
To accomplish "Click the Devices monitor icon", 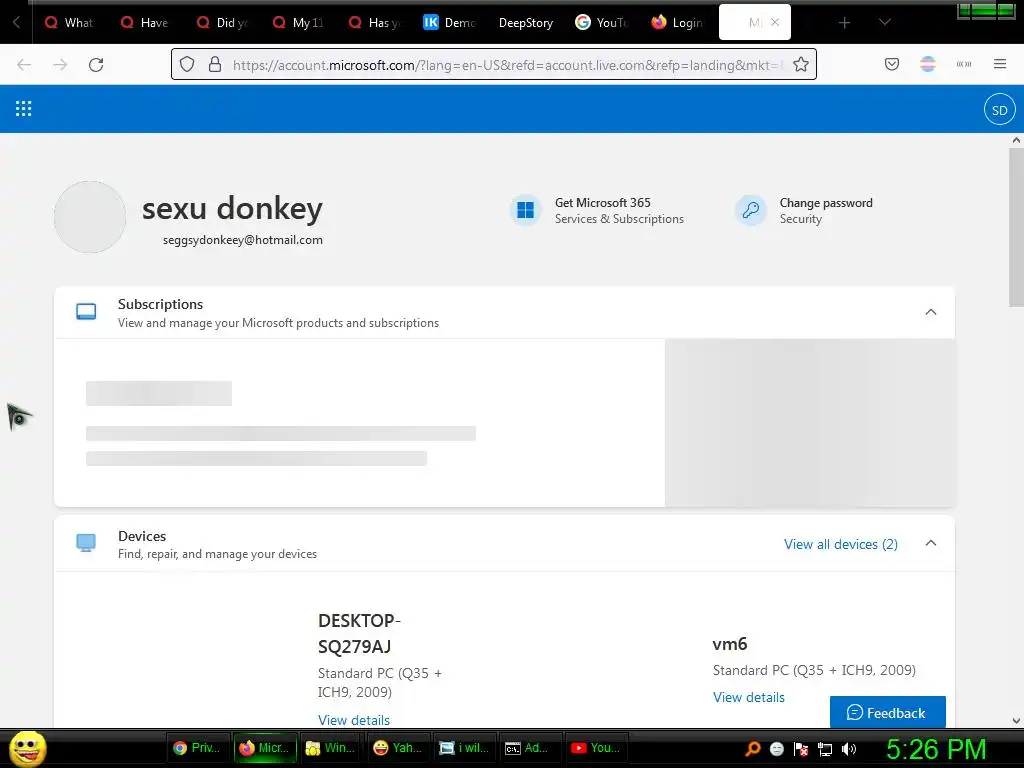I will pos(86,543).
